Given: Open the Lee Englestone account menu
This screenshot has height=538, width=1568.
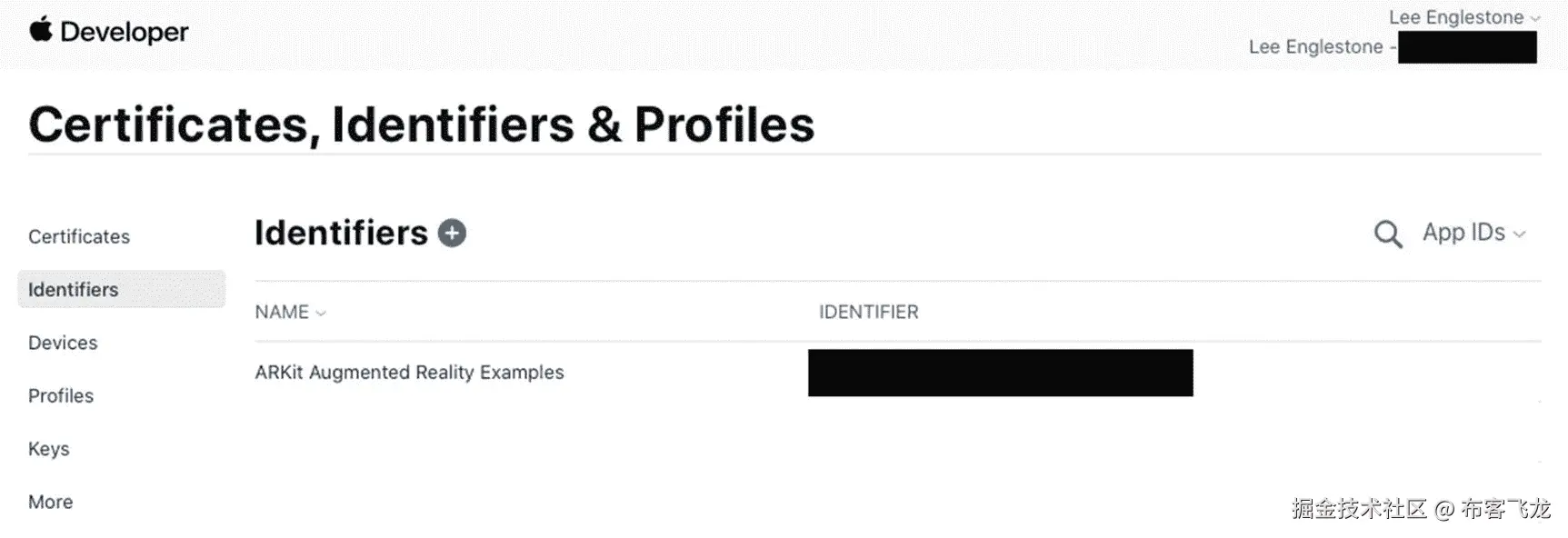Looking at the screenshot, I should (1464, 17).
